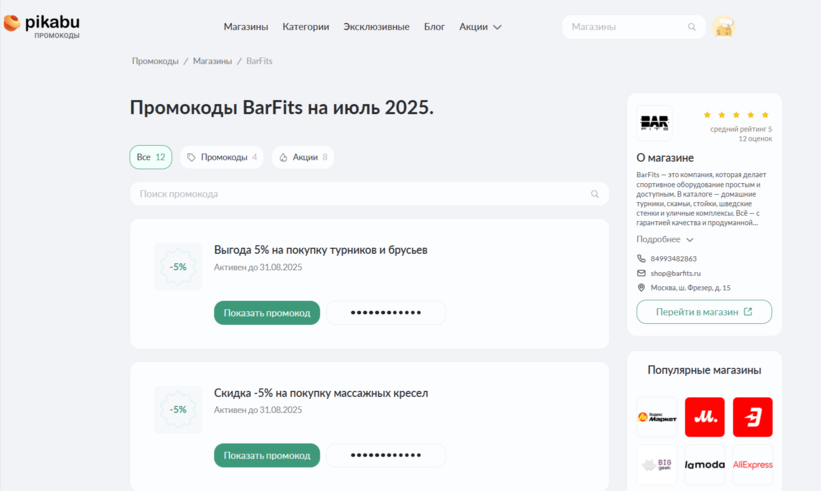Open Big Geek store icon
The height and width of the screenshot is (491, 821).
[x=656, y=464]
